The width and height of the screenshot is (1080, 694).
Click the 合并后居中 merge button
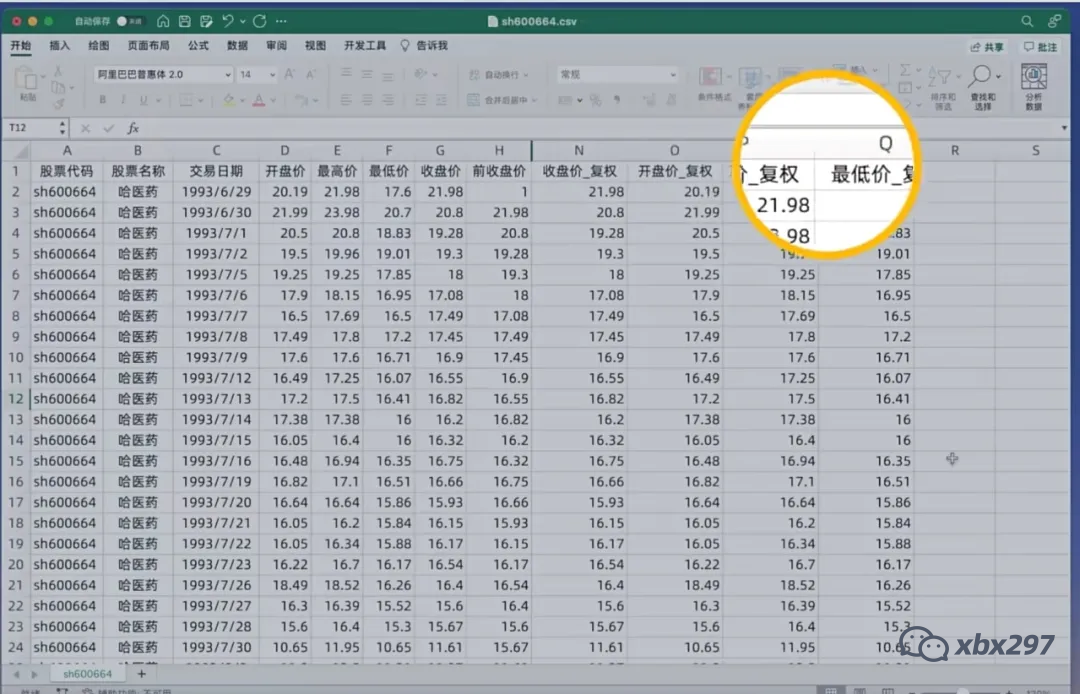(x=501, y=100)
